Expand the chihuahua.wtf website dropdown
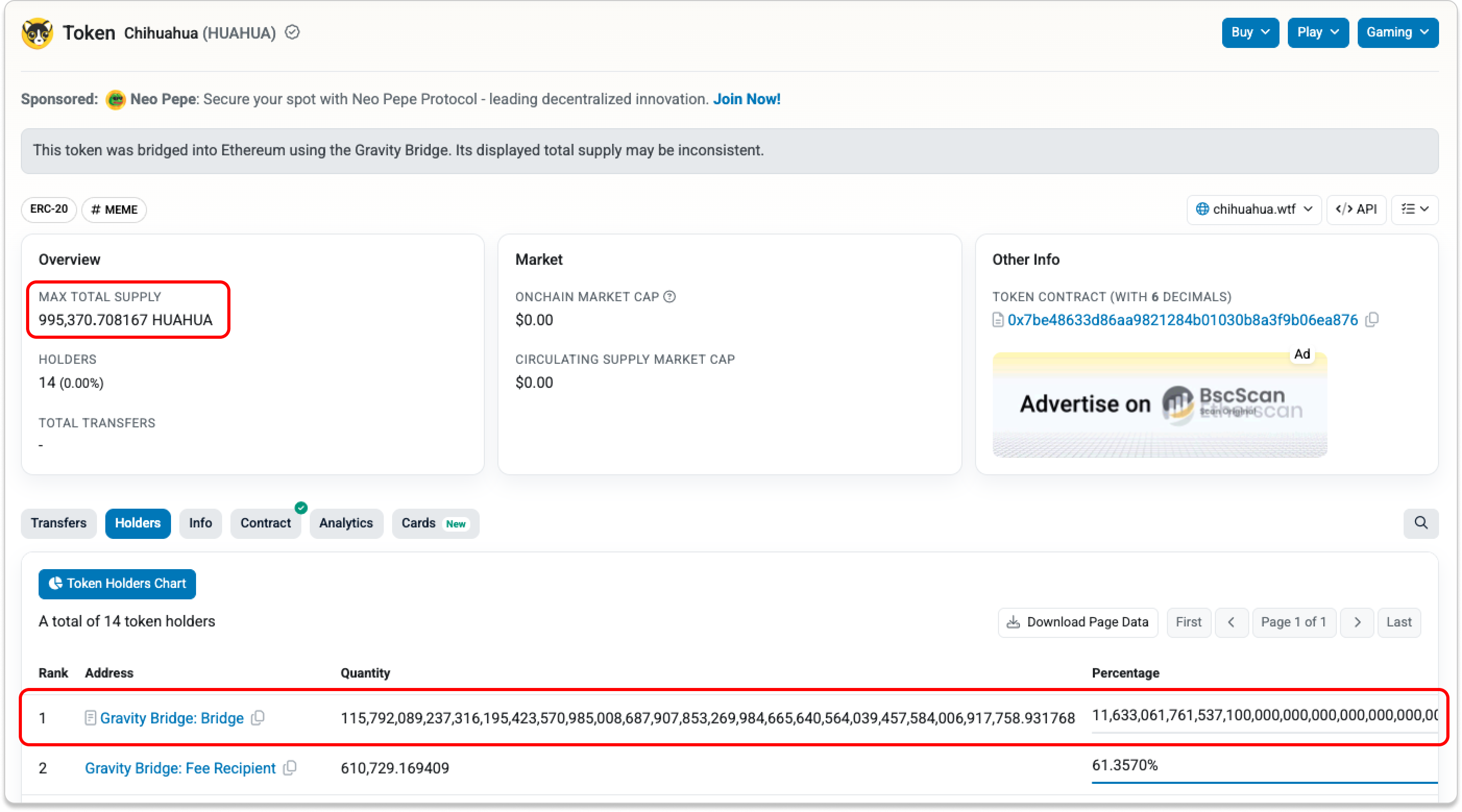Viewport: 1462px width, 812px height. 1254,210
